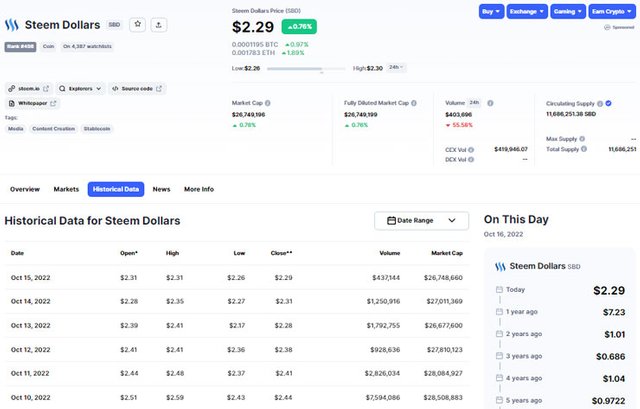Image resolution: width=640 pixels, height=409 pixels.
Task: Open Total Supply info icon
Action: coord(584,149)
